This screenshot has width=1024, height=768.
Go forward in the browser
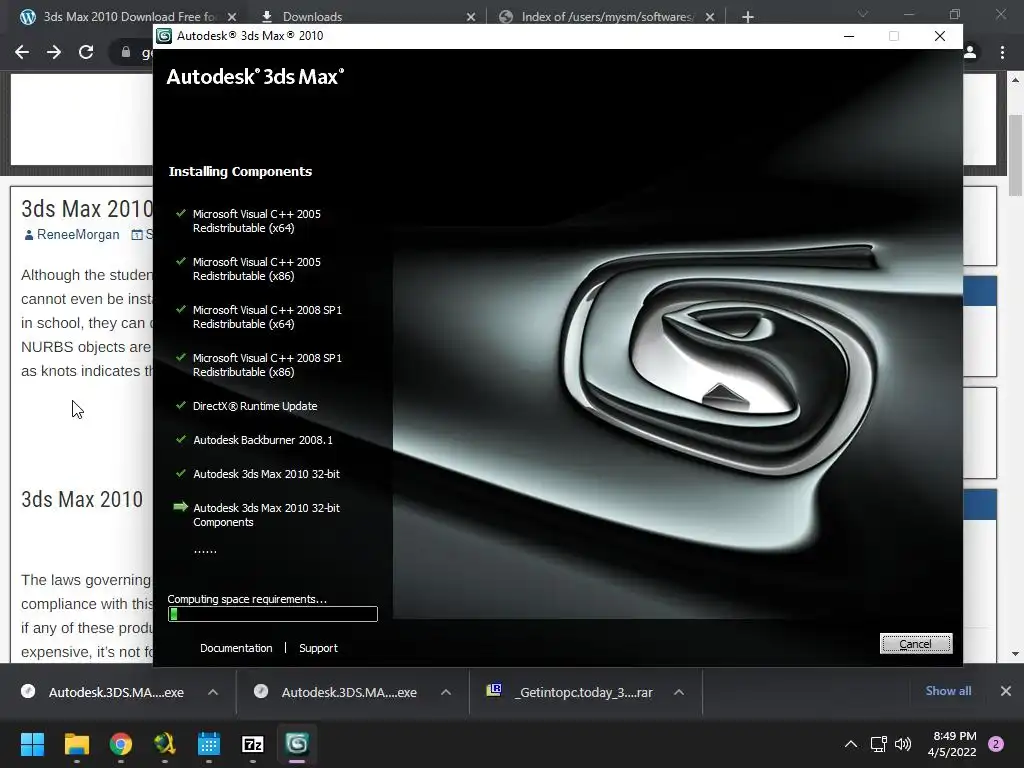tap(54, 52)
